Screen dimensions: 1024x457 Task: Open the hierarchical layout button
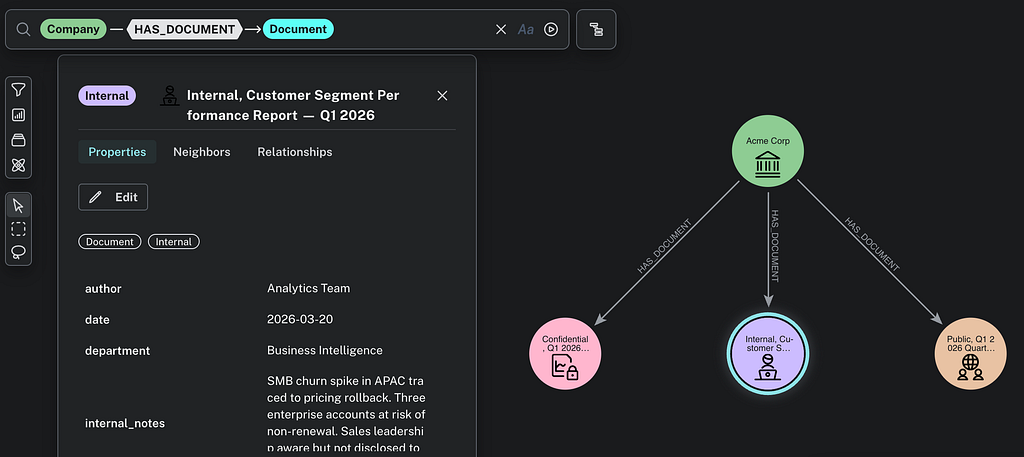[596, 29]
